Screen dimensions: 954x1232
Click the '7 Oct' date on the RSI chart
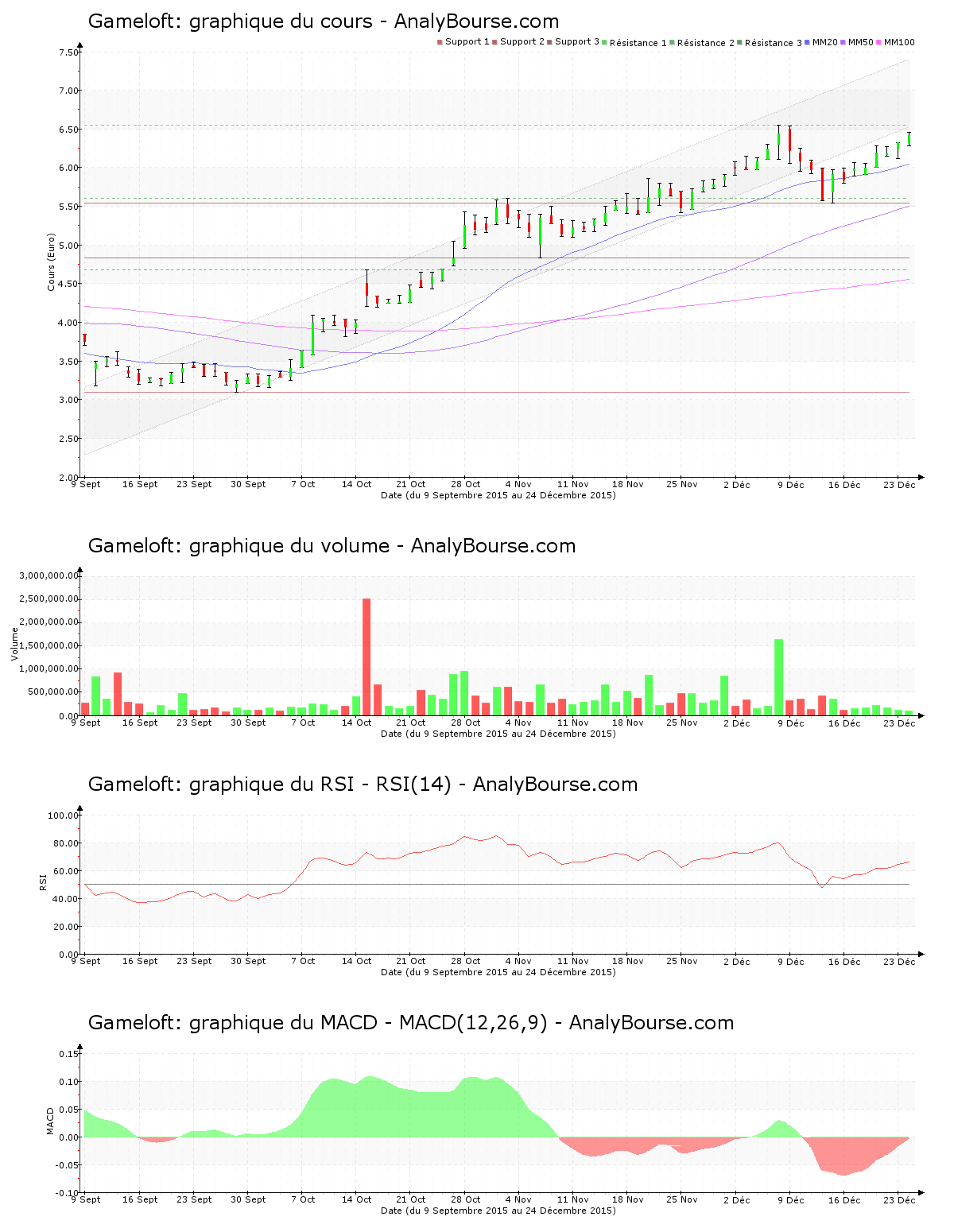[303, 961]
